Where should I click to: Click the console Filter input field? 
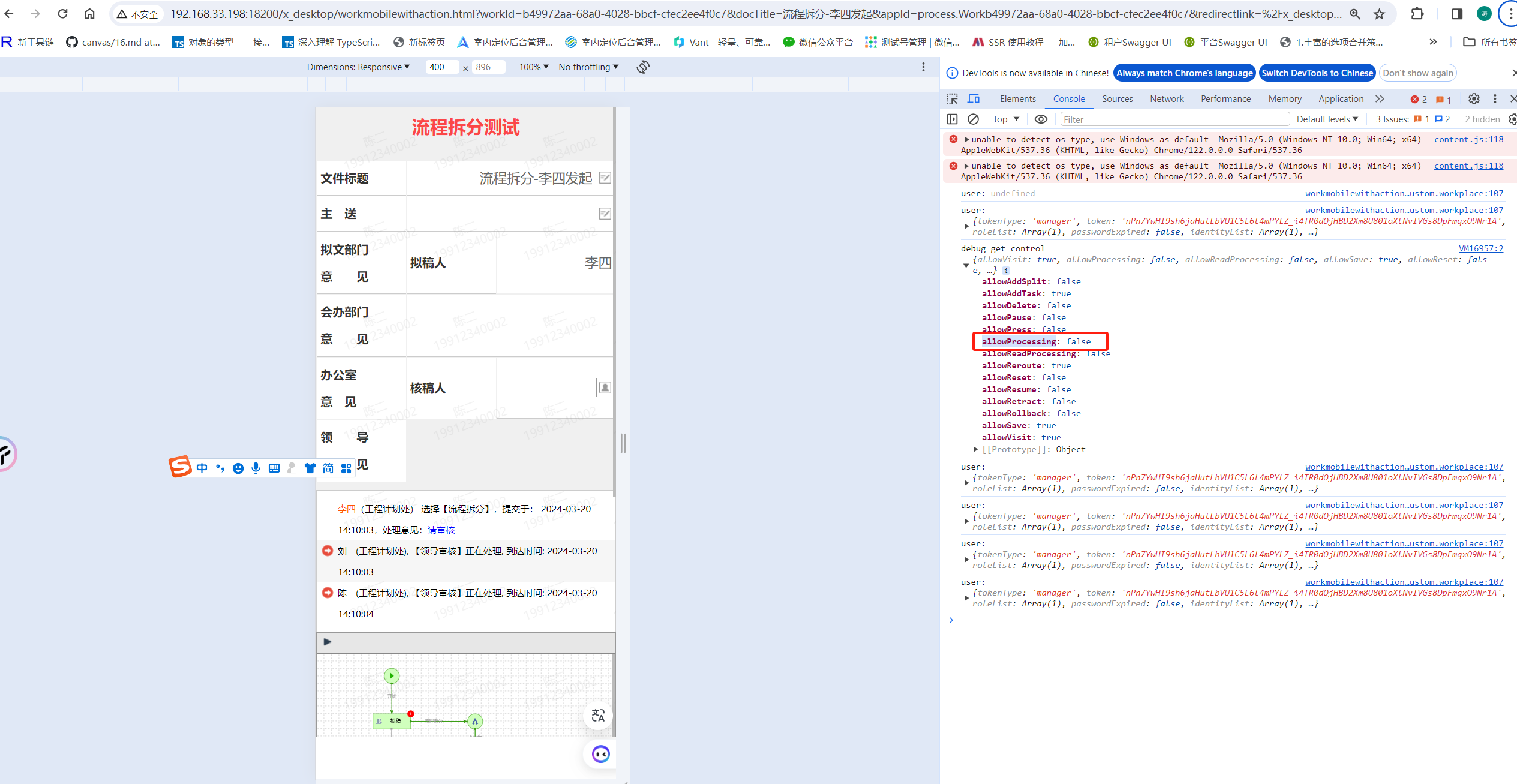pyautogui.click(x=1174, y=119)
